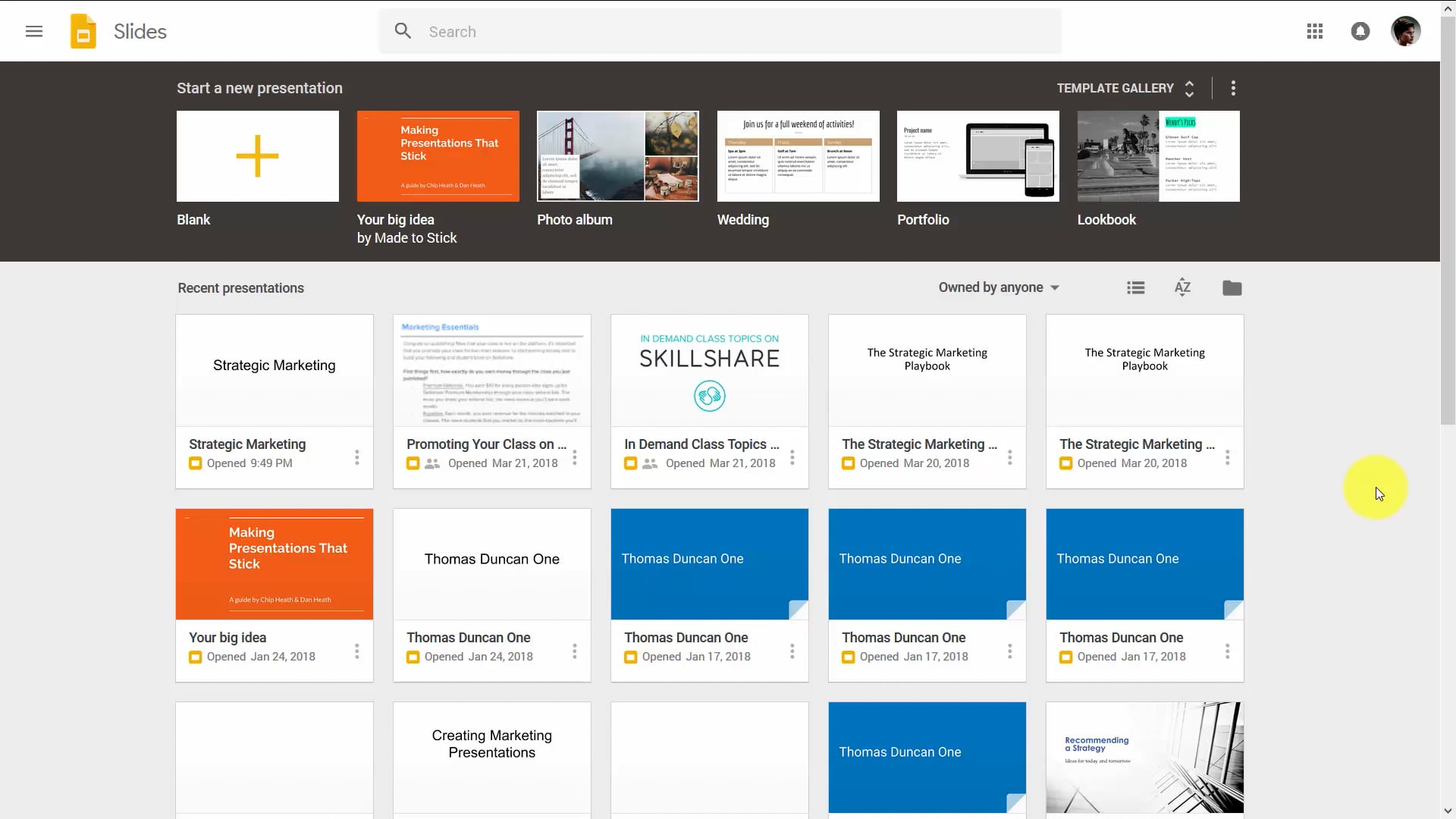The width and height of the screenshot is (1456, 819).
Task: Open the Strategic Marketing presentation thumbnail
Action: [275, 371]
